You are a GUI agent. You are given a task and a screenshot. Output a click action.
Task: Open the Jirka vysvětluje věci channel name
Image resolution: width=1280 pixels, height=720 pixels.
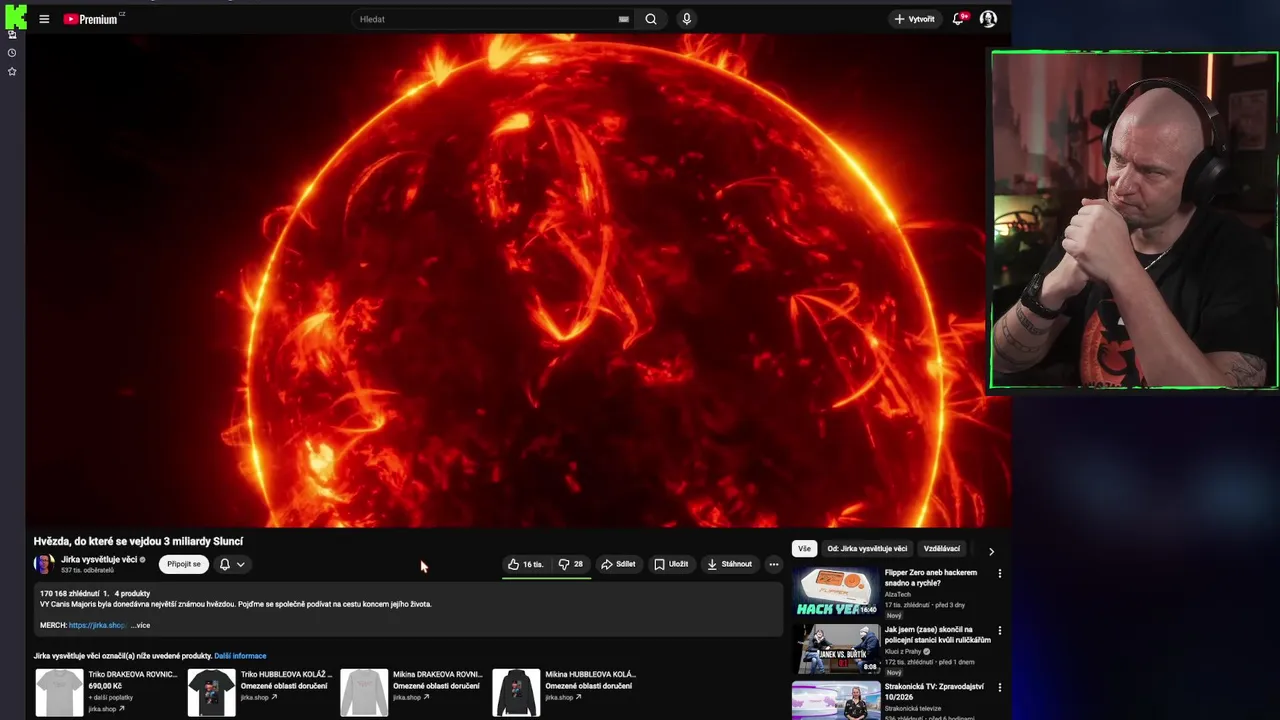pos(99,560)
